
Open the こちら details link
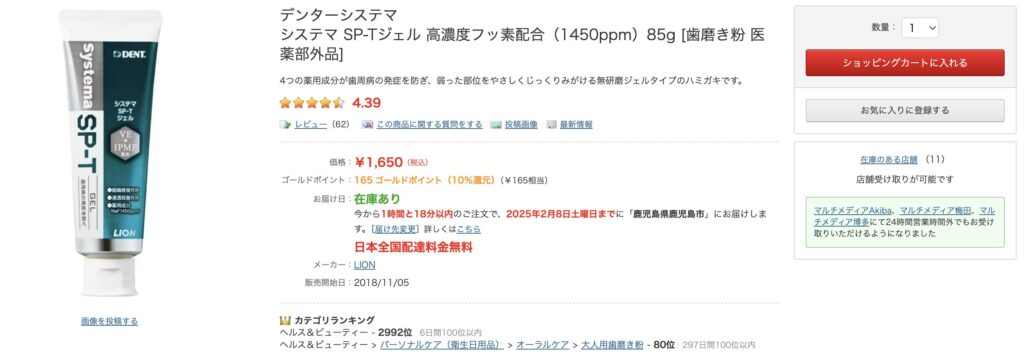[x=468, y=229]
